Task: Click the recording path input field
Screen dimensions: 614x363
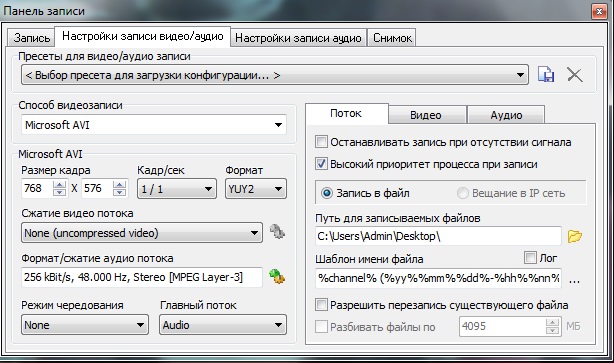Action: pos(438,236)
